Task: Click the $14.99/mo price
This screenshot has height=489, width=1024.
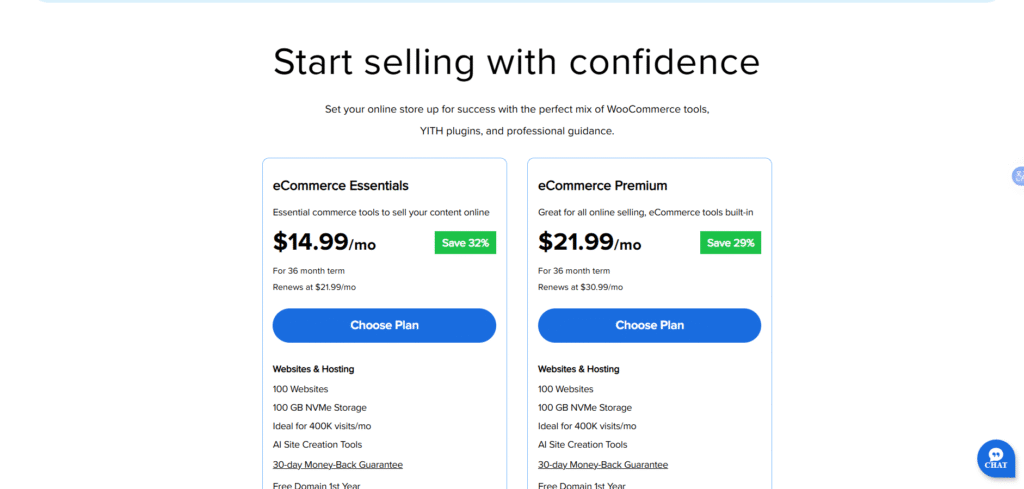Action: point(324,242)
